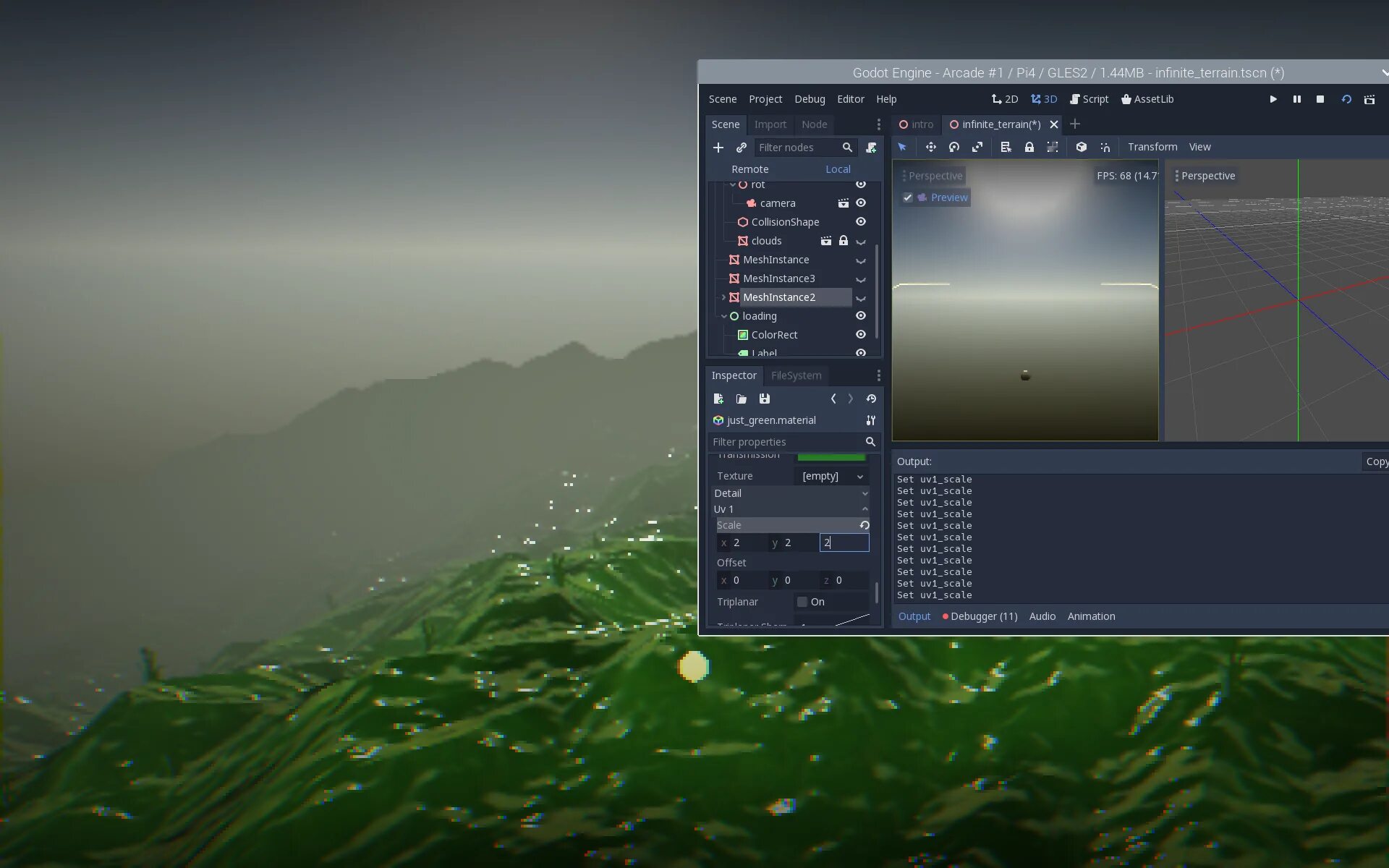Switch to the FileSystem tab

point(796,375)
